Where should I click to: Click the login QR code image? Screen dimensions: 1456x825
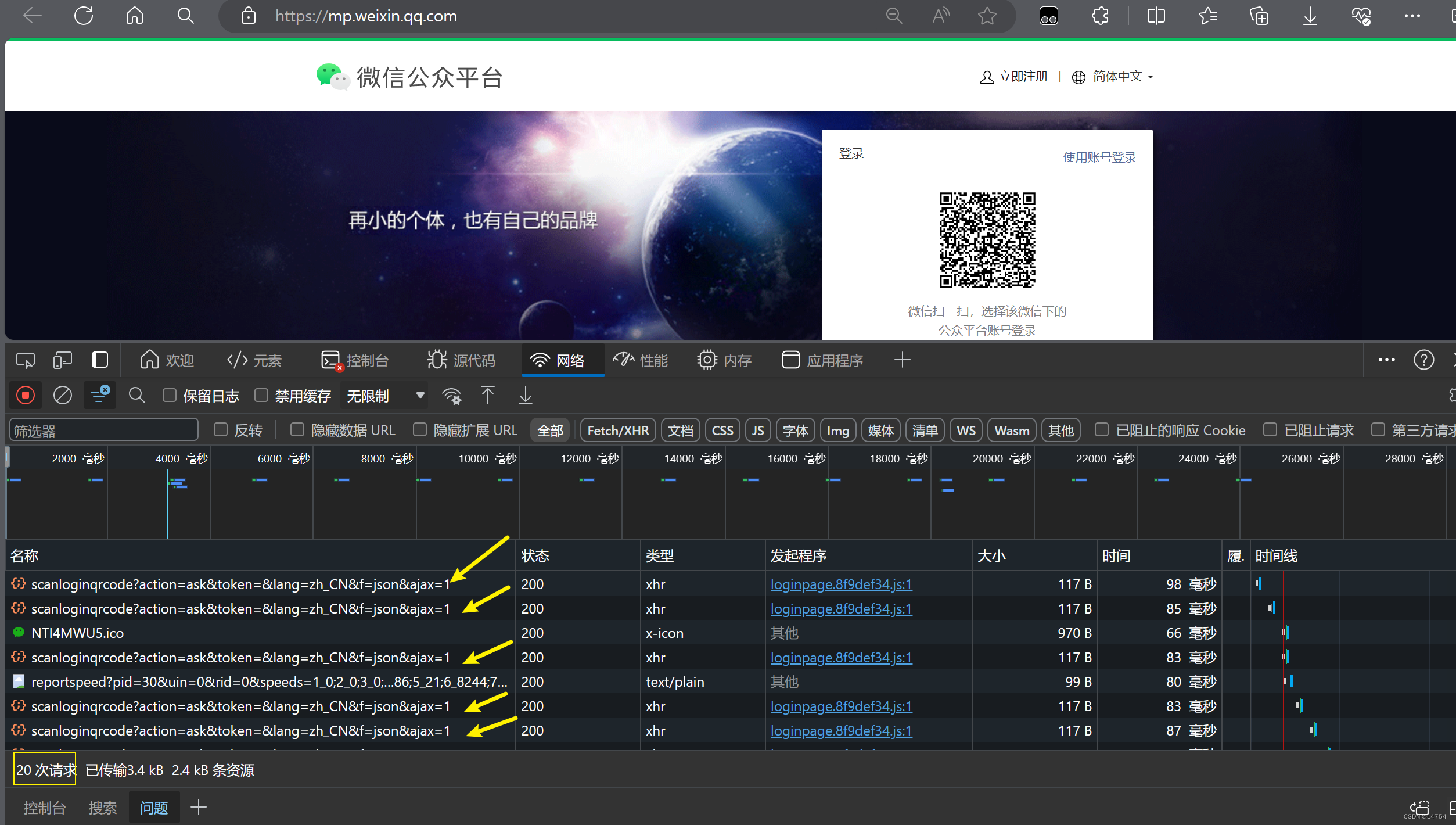[987, 240]
